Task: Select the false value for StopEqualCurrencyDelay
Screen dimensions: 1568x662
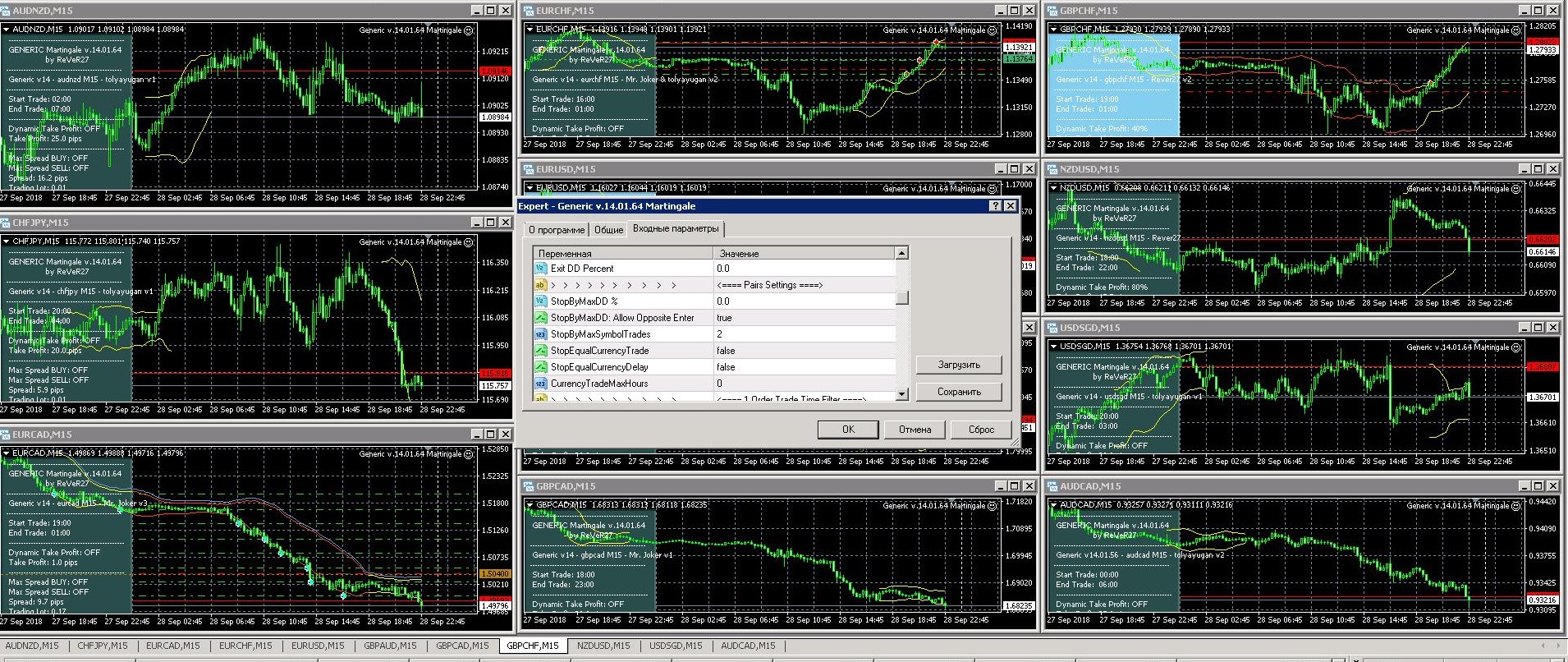Action: pyautogui.click(x=805, y=367)
